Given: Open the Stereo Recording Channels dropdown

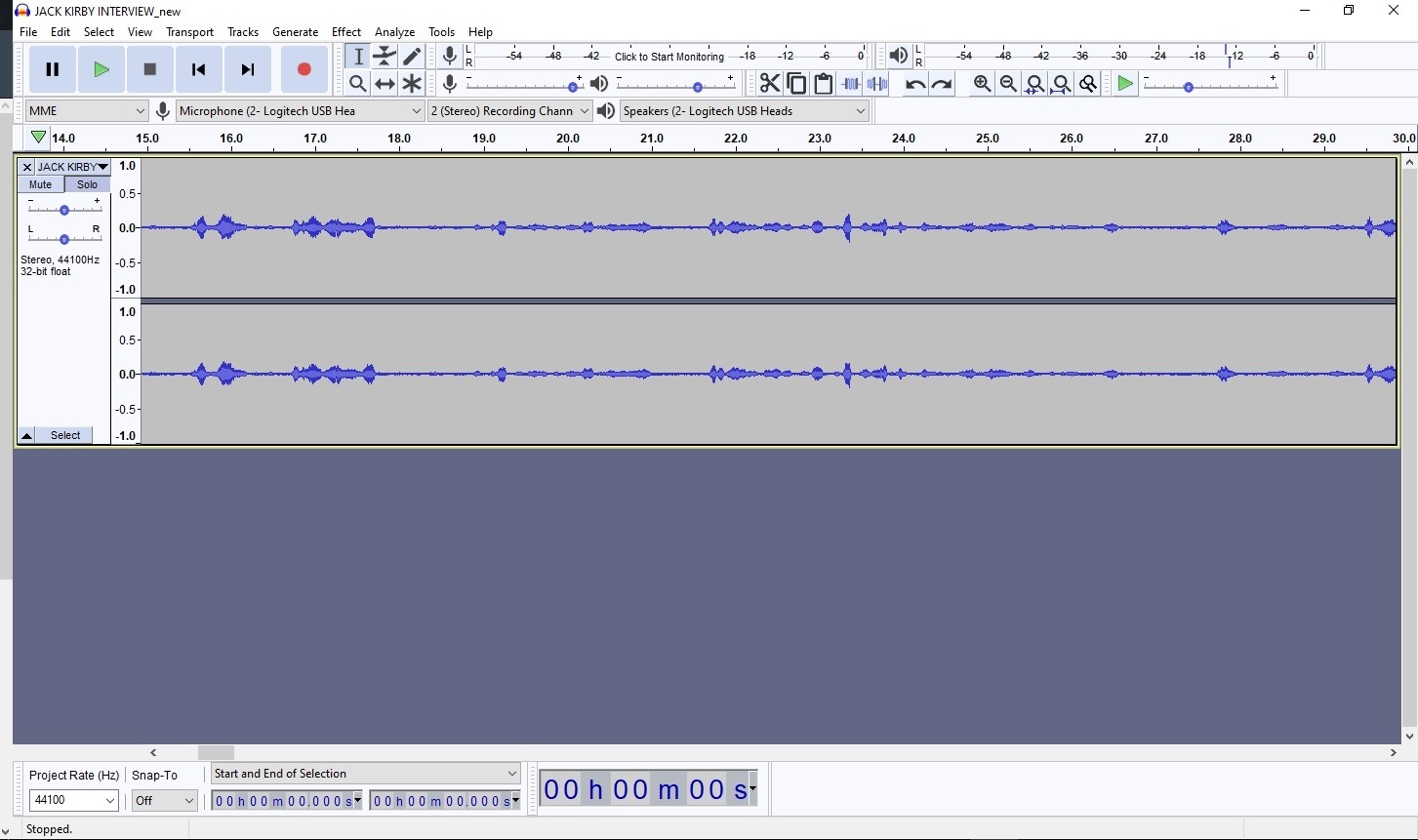Looking at the screenshot, I should pos(510,111).
